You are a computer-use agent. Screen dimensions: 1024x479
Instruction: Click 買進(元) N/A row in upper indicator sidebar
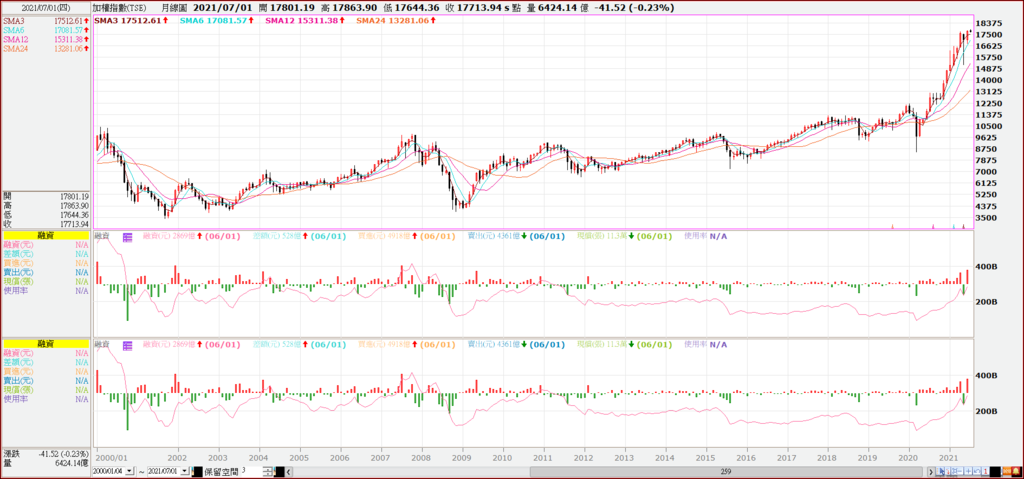click(46, 263)
